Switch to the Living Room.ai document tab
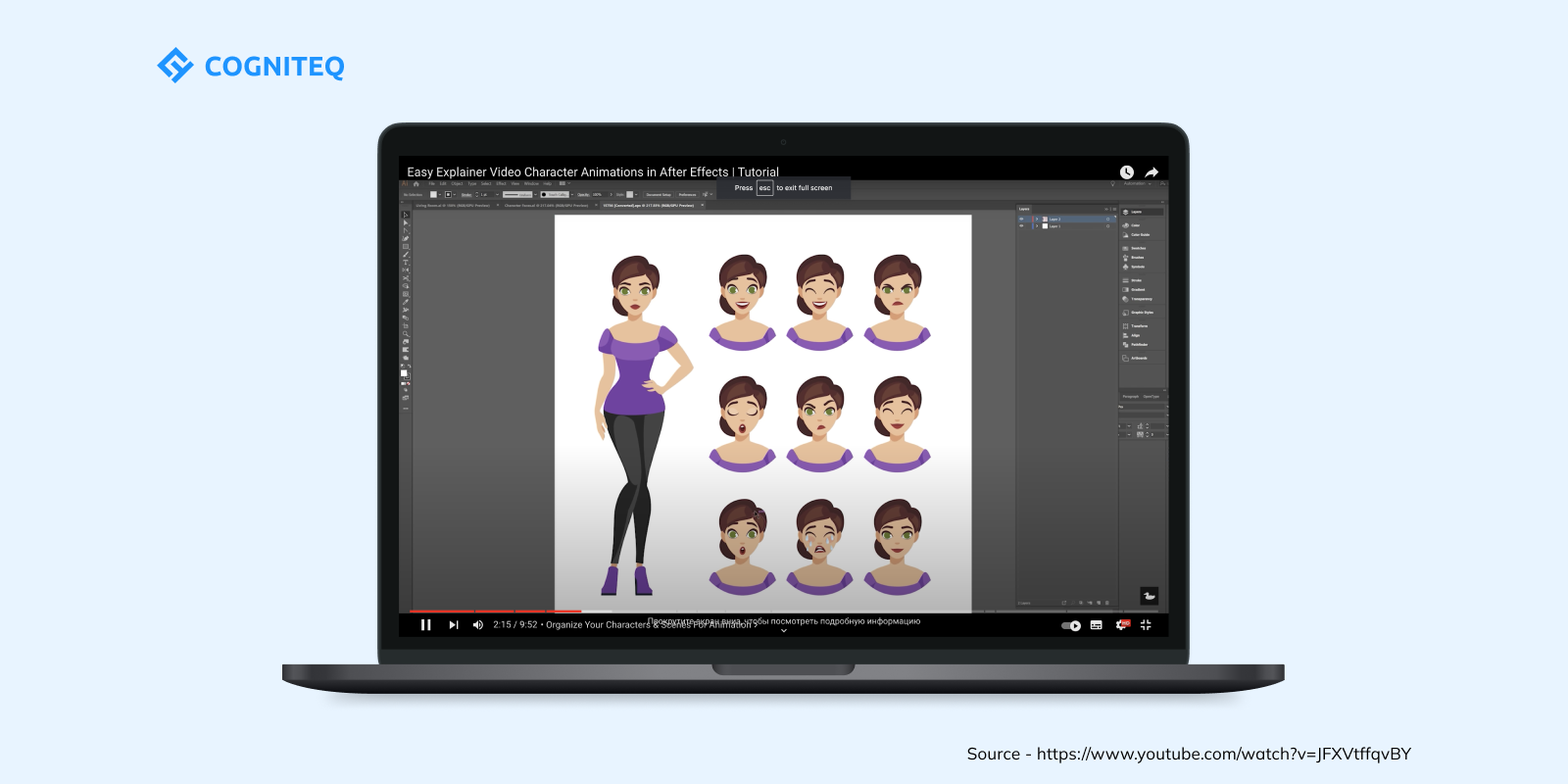Screen dimensions: 1568x784 (453, 205)
